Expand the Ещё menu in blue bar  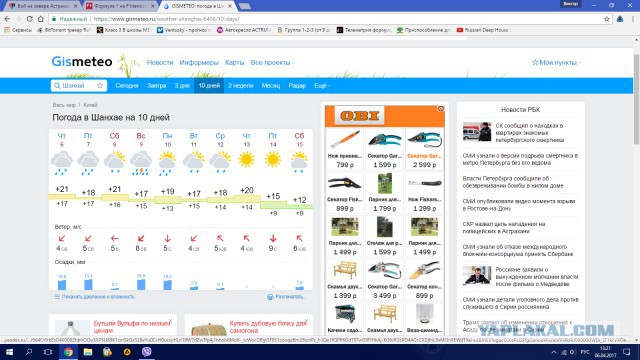pyautogui.click(x=322, y=86)
